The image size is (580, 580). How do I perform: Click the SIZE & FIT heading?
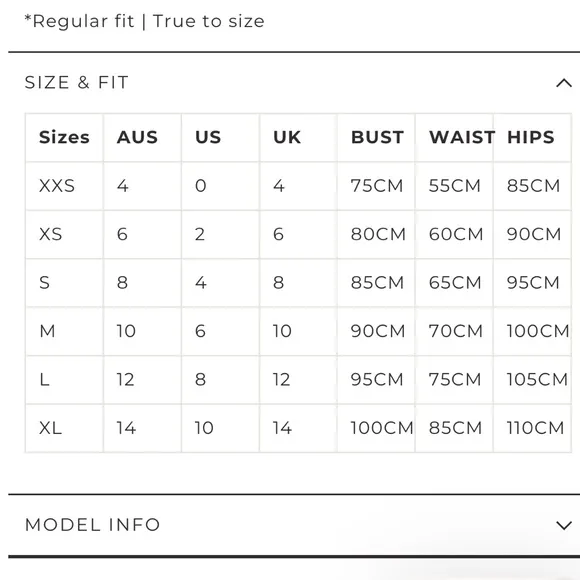(77, 82)
